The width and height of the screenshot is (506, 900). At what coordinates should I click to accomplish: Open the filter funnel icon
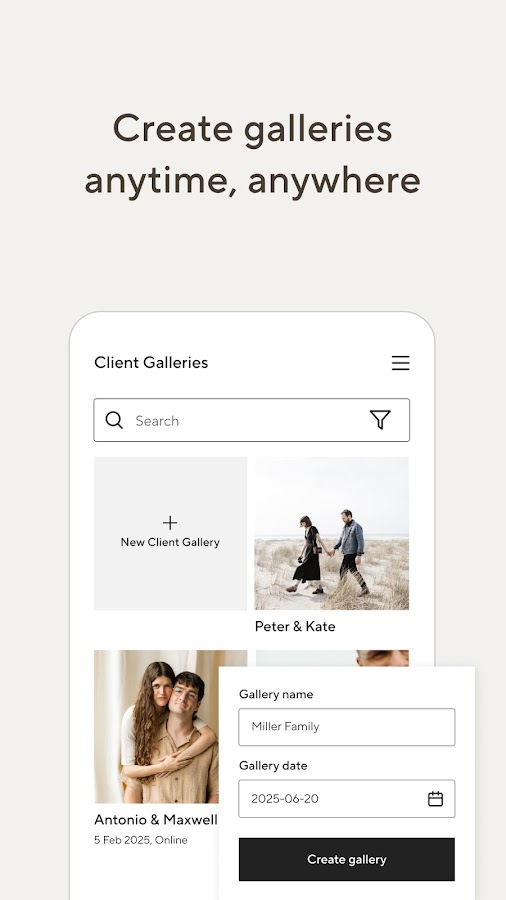(380, 420)
